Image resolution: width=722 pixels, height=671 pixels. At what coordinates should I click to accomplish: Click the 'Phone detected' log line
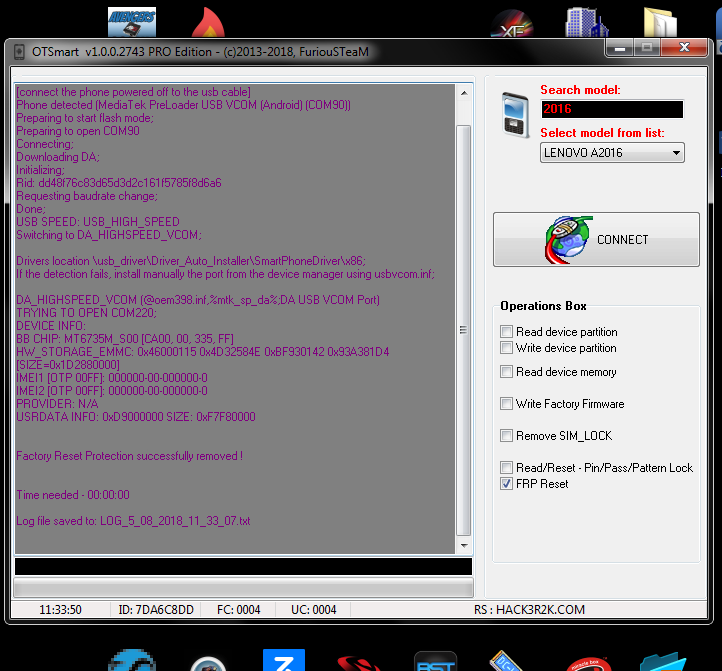click(x=183, y=105)
